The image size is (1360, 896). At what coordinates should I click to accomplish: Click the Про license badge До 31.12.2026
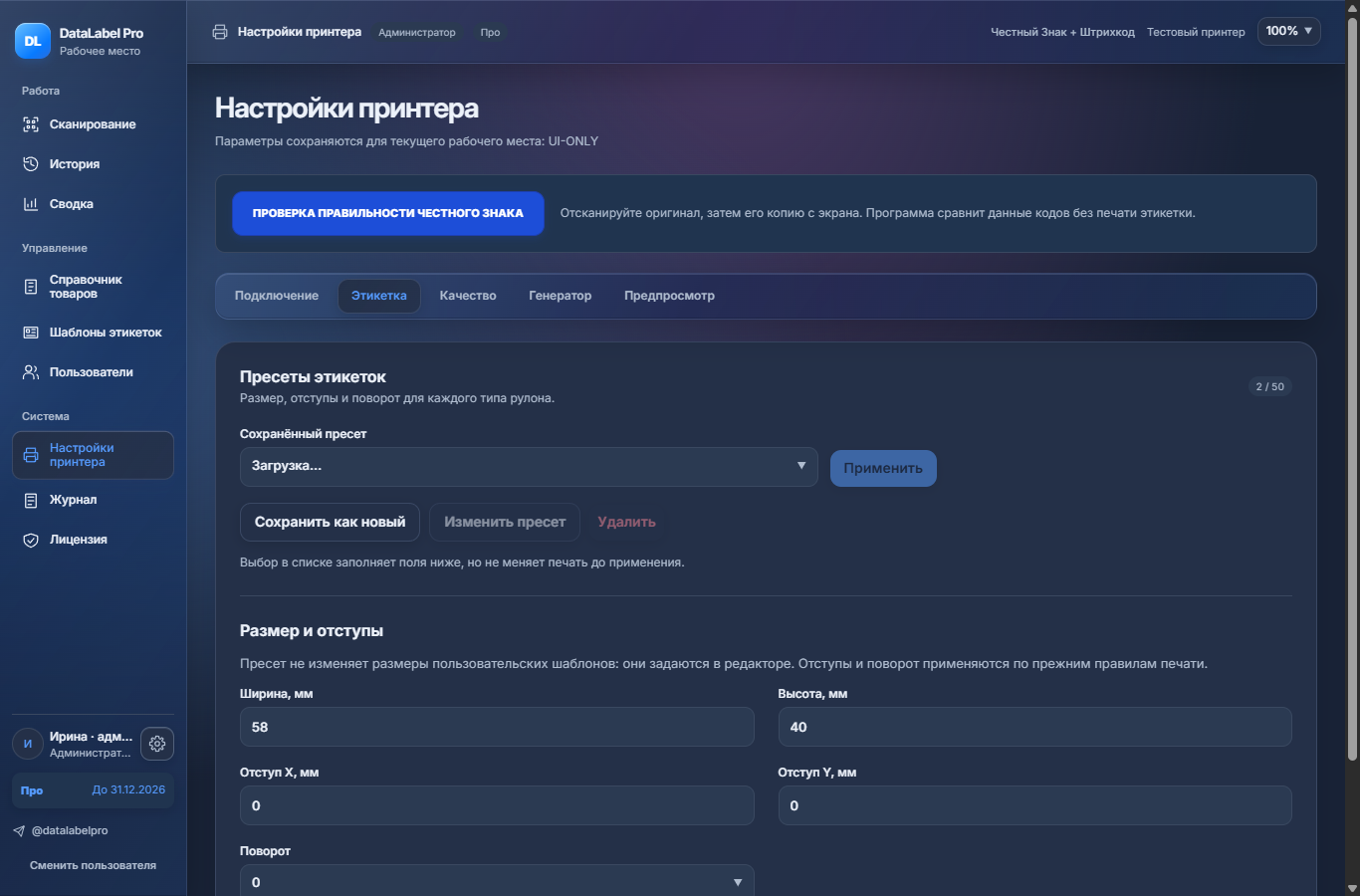click(93, 790)
